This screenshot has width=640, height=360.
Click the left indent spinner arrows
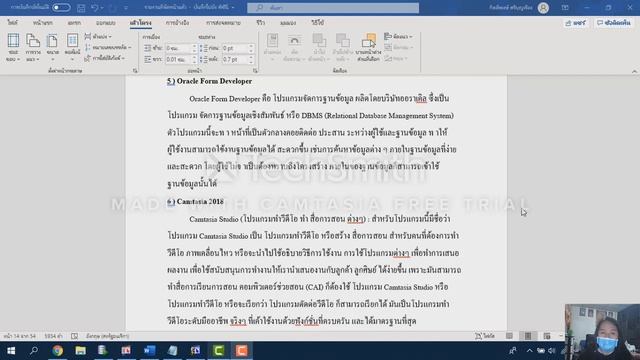click(x=195, y=48)
